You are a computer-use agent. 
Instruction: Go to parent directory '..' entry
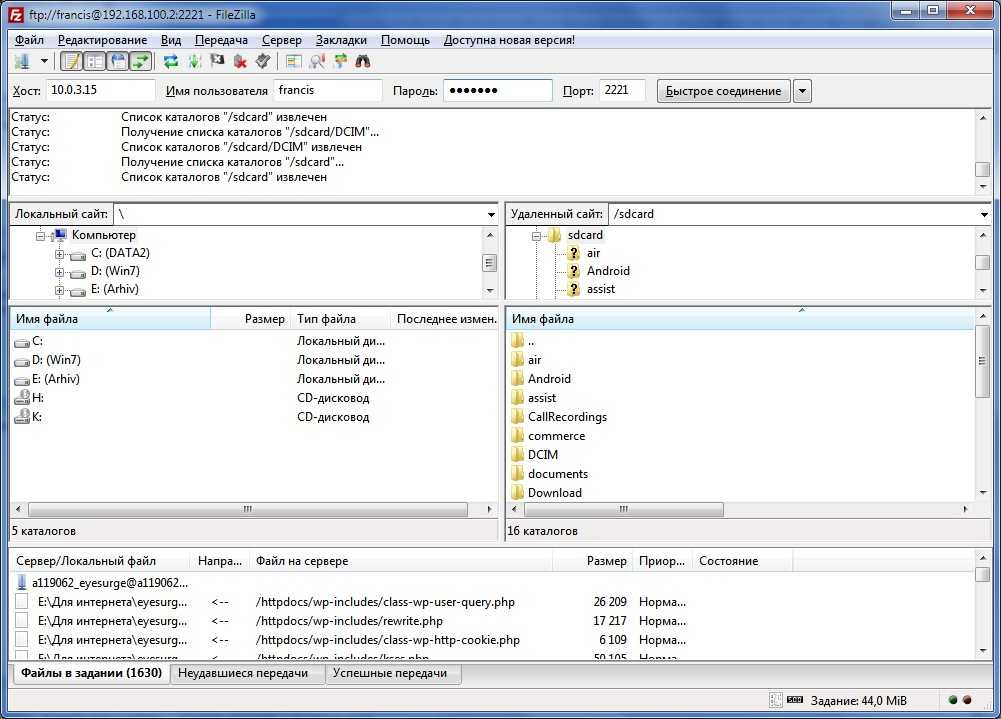point(531,342)
